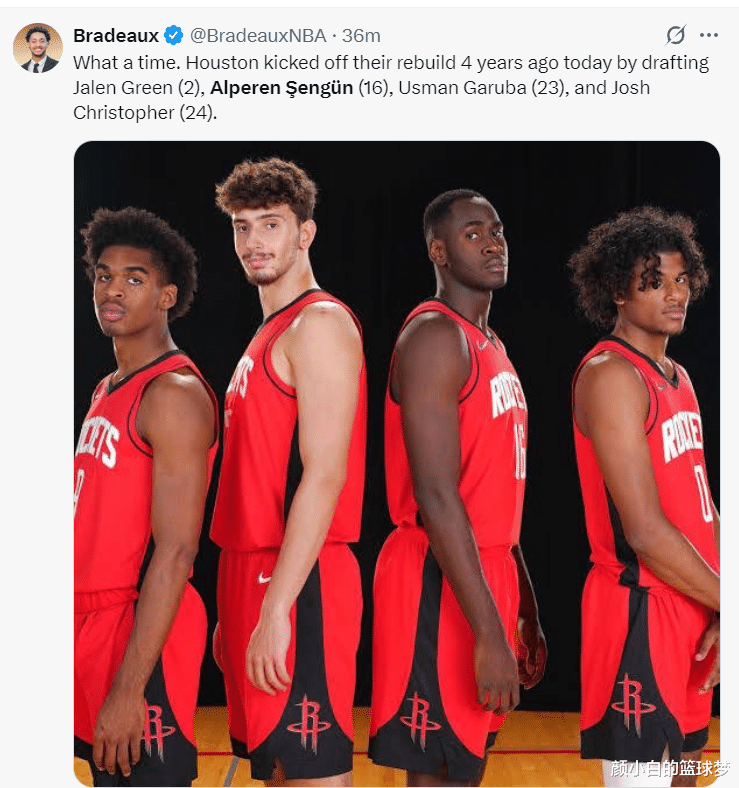Screen dimensions: 739x788
Task: Click the Bradeaux display name
Action: pyautogui.click(x=116, y=36)
